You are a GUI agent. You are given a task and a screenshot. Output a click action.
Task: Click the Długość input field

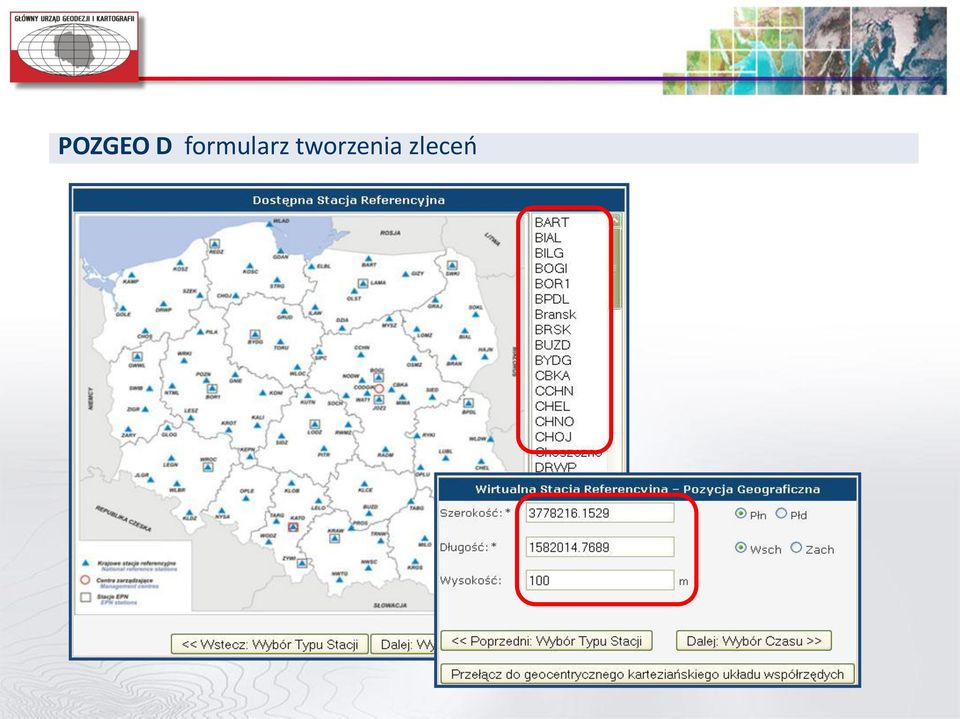point(599,547)
